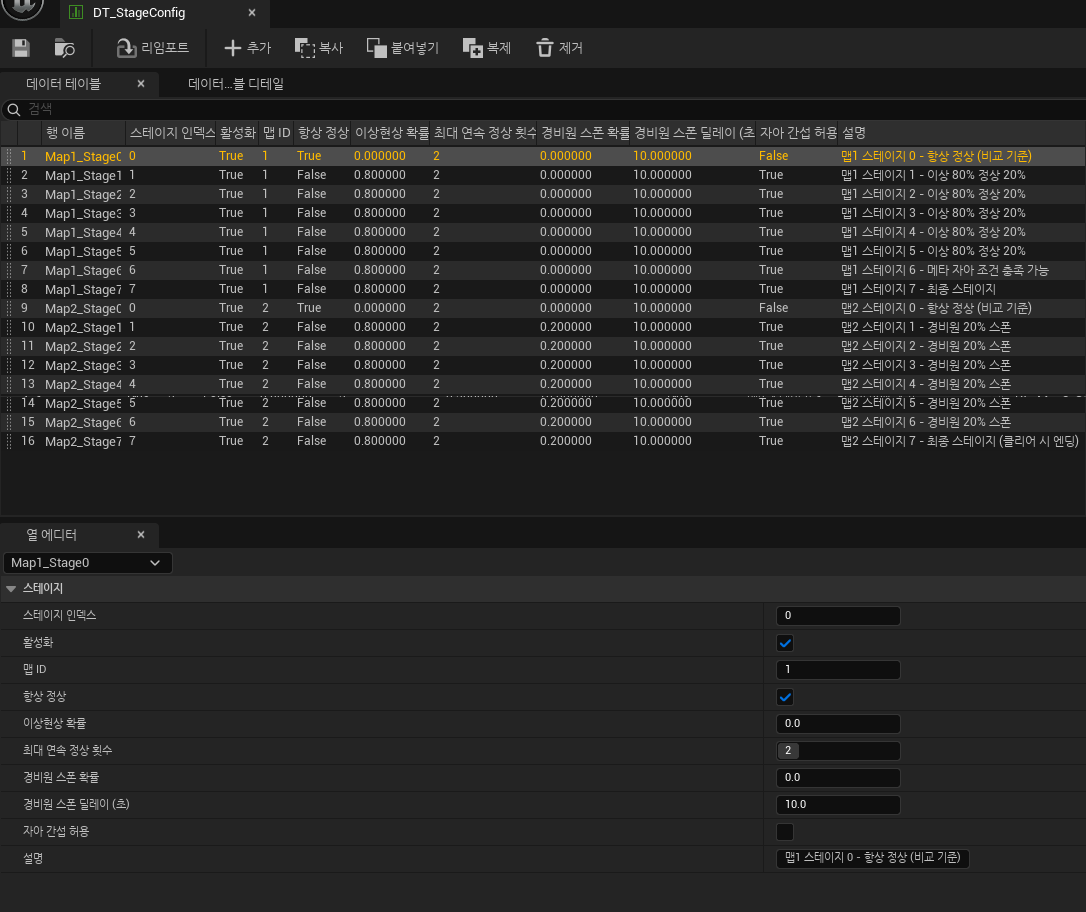The height and width of the screenshot is (912, 1086).
Task: Select row Map1_Stage7
Action: 543,289
